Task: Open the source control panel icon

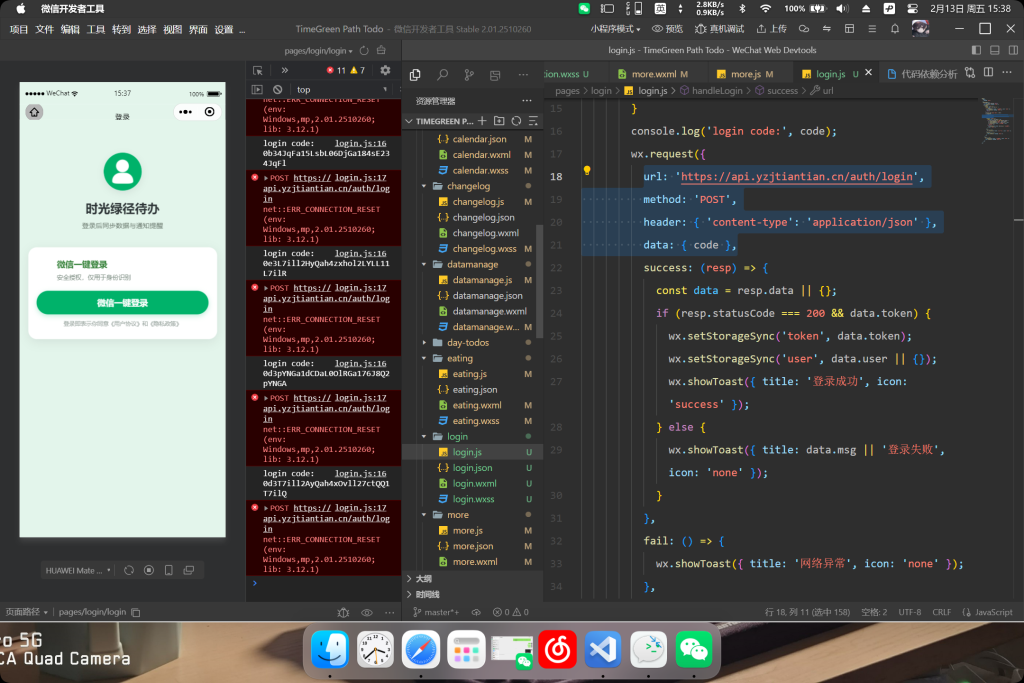Action: 468,75
